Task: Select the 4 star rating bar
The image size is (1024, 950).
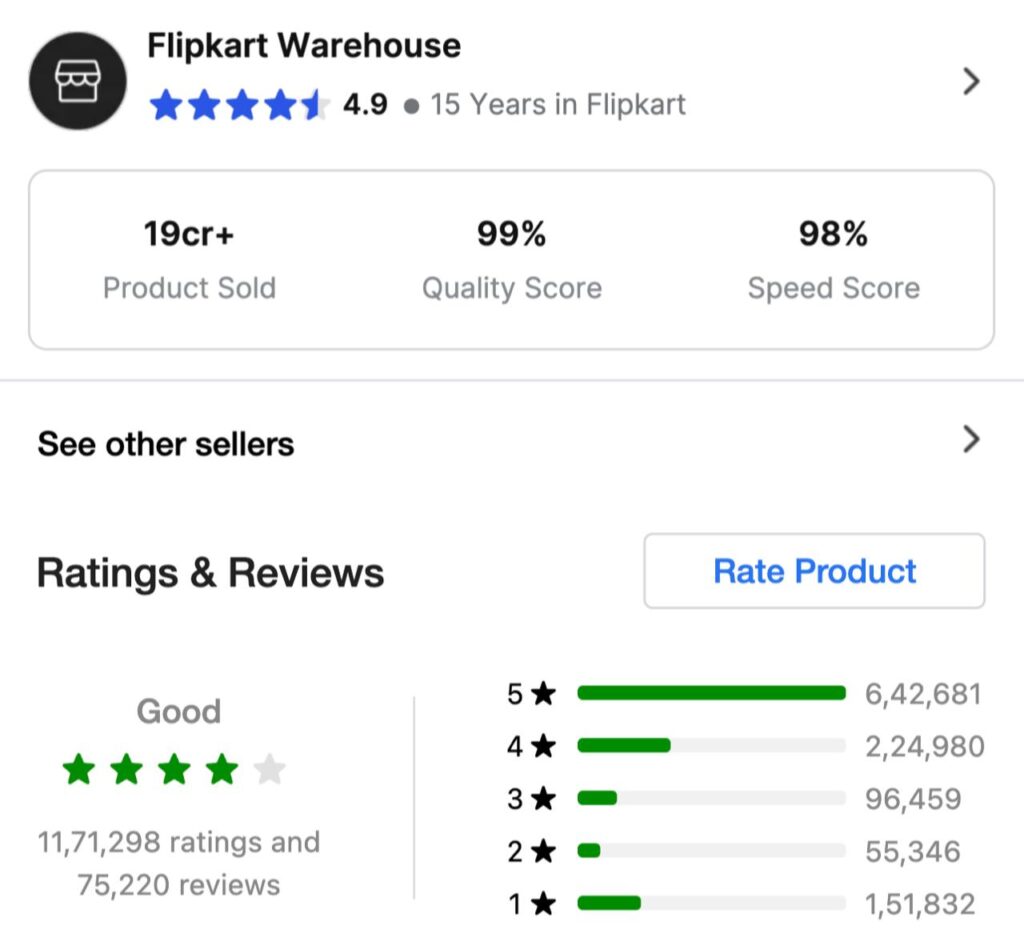Action: click(x=711, y=745)
